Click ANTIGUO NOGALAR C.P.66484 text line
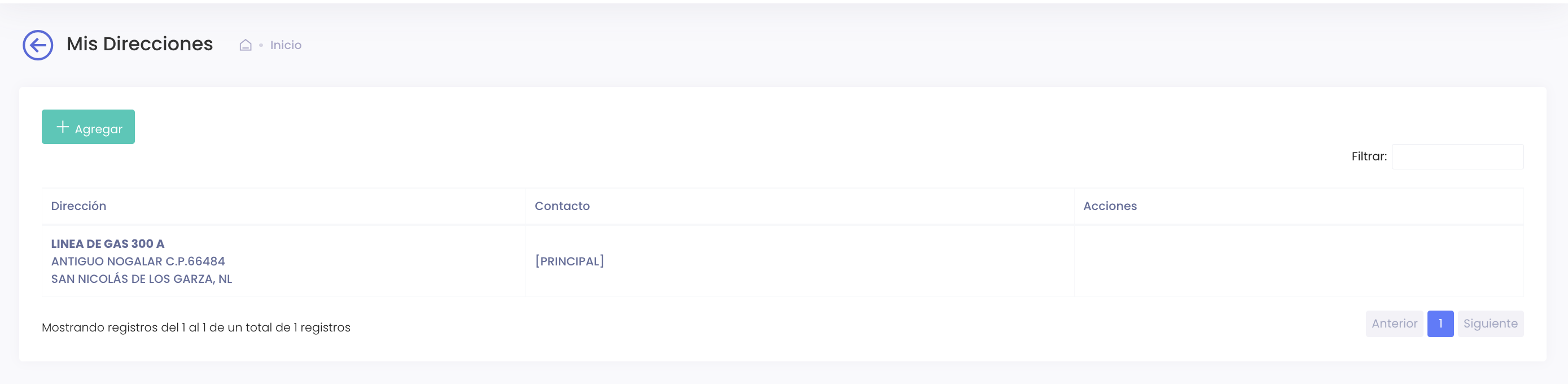This screenshot has width=1568, height=384. coord(138,261)
